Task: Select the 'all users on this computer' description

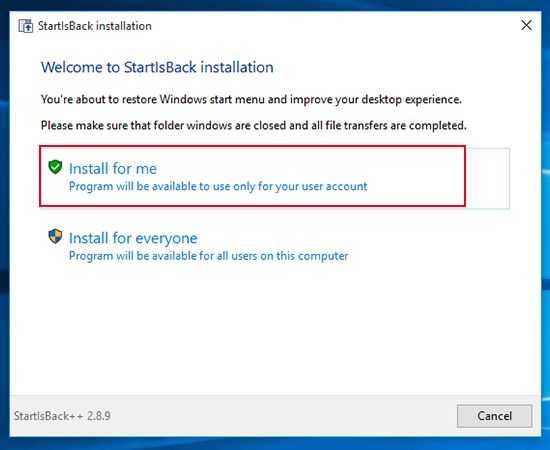Action: (x=208, y=256)
